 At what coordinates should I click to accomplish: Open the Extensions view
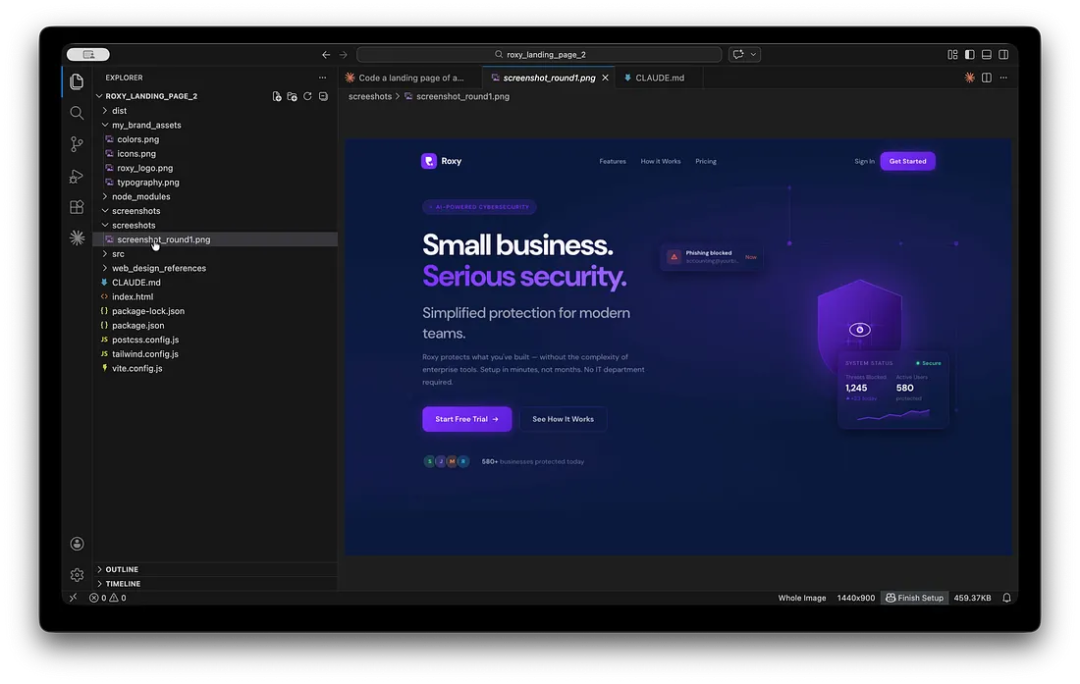pyautogui.click(x=77, y=207)
